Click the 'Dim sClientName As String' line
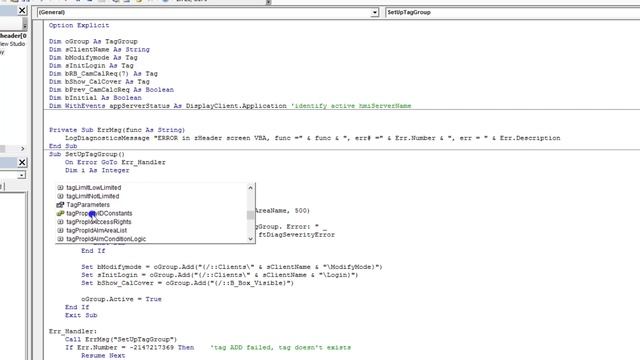The width and height of the screenshot is (640, 360). [x=99, y=50]
